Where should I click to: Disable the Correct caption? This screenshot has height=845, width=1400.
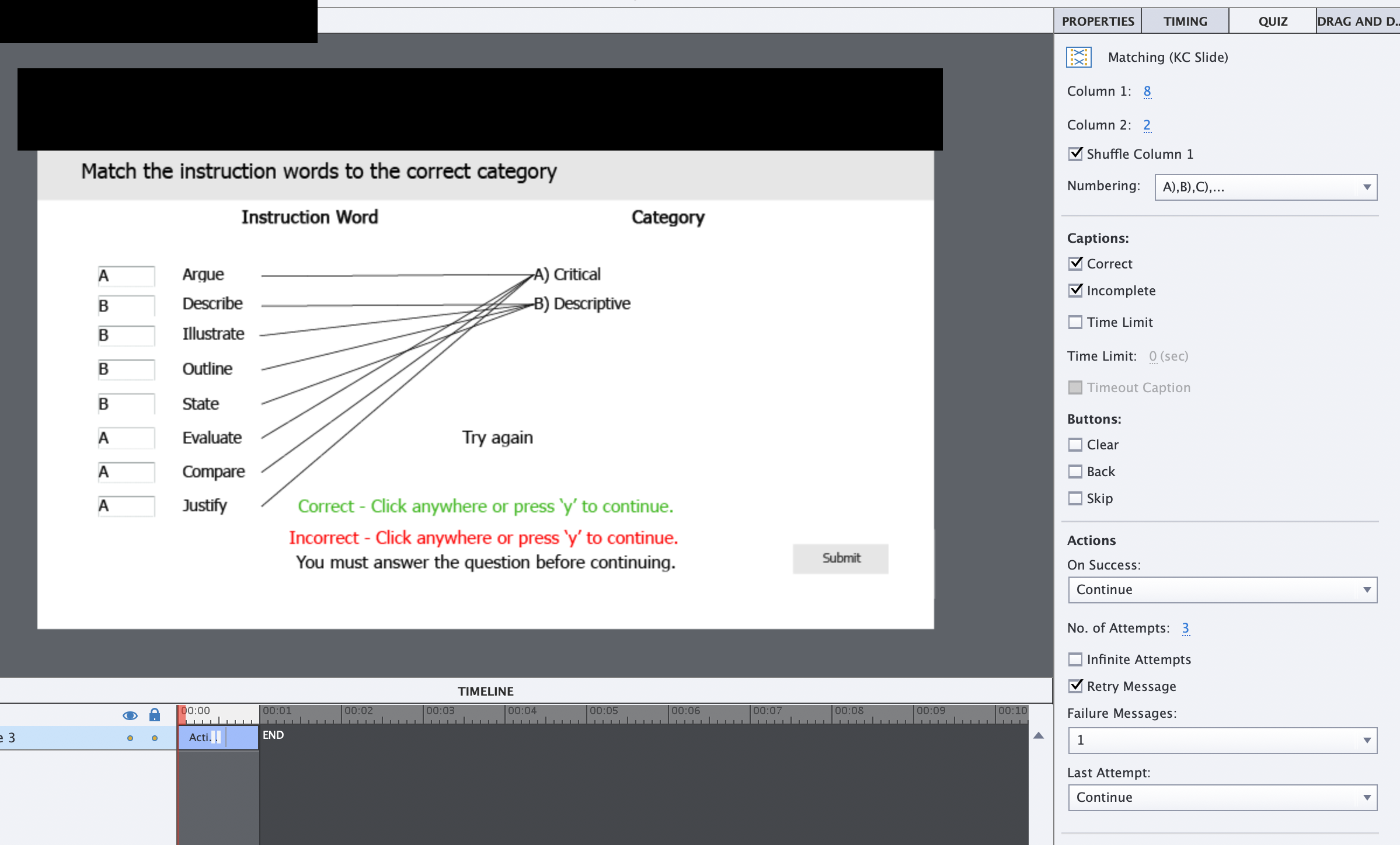pos(1075,263)
